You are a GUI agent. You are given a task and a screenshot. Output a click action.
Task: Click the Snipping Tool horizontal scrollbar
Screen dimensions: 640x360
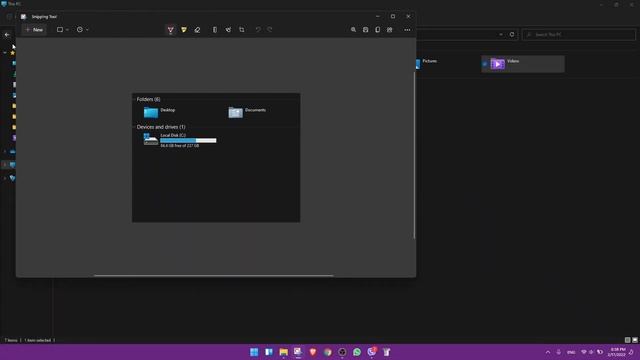(x=213, y=276)
